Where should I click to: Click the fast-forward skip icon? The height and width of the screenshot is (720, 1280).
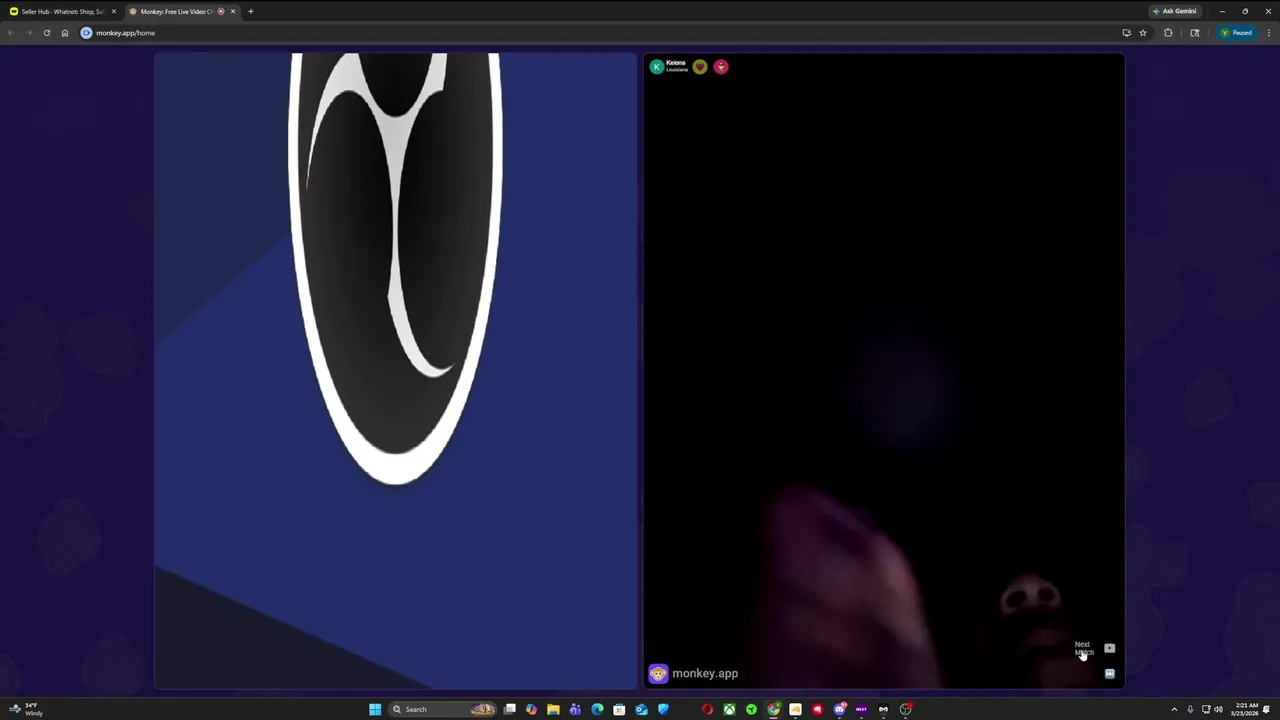tap(1110, 674)
